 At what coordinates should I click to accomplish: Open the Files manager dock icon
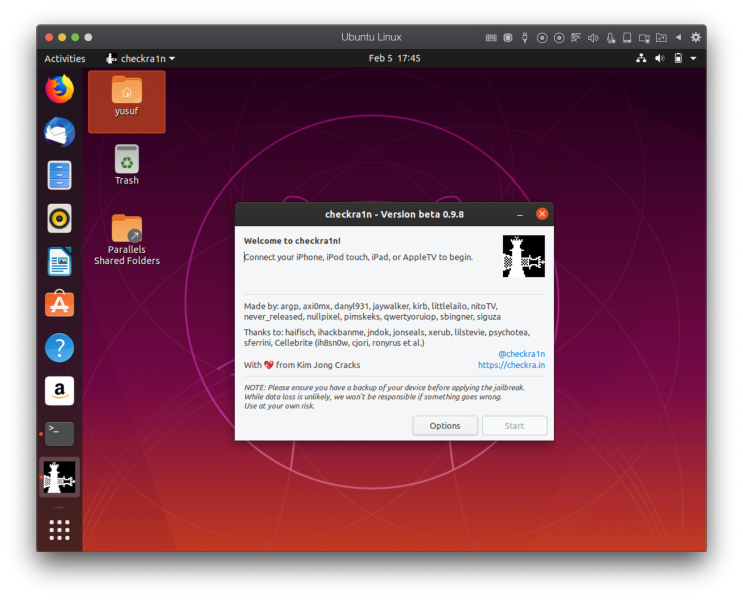59,175
